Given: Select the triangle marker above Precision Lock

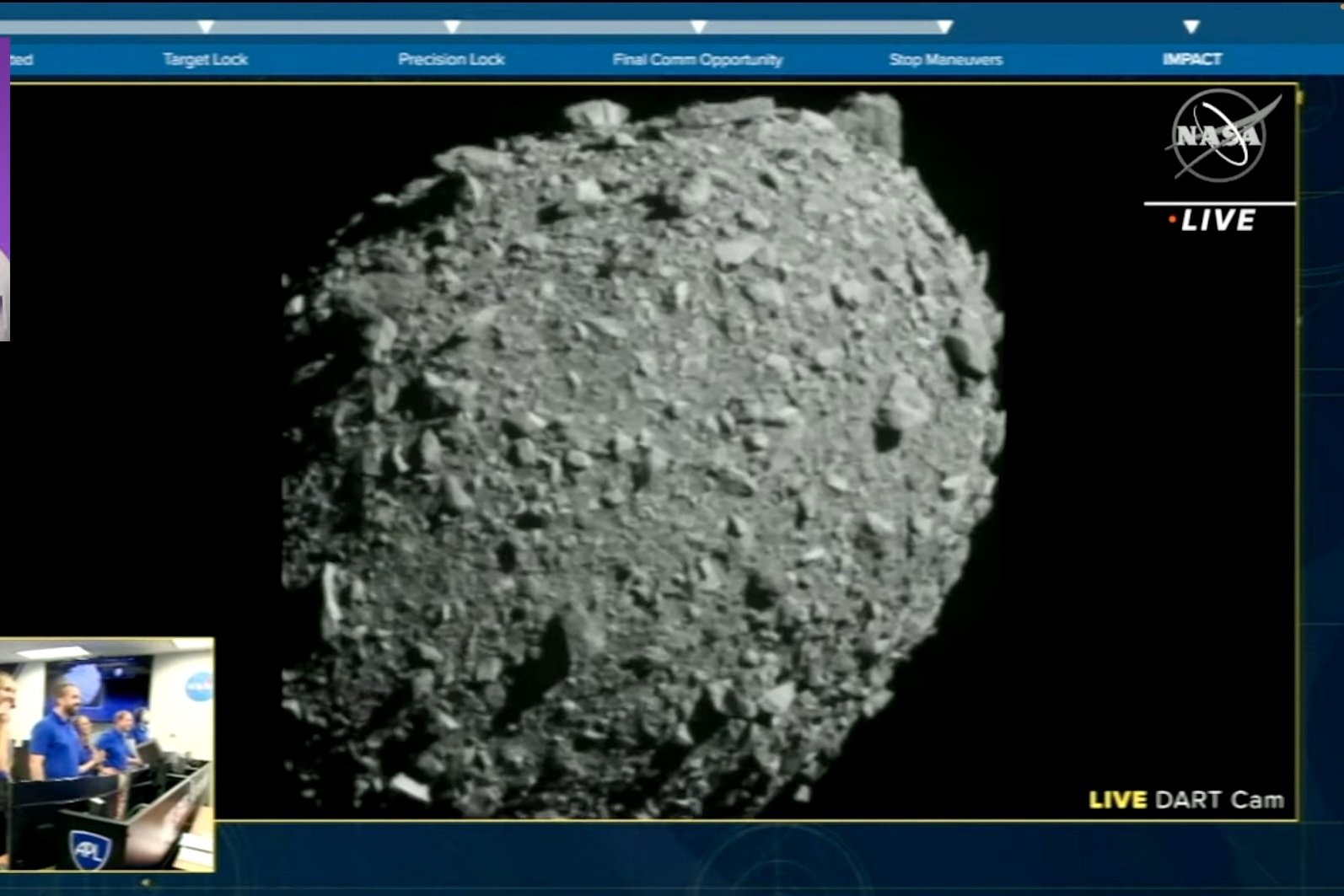Looking at the screenshot, I should [x=452, y=27].
